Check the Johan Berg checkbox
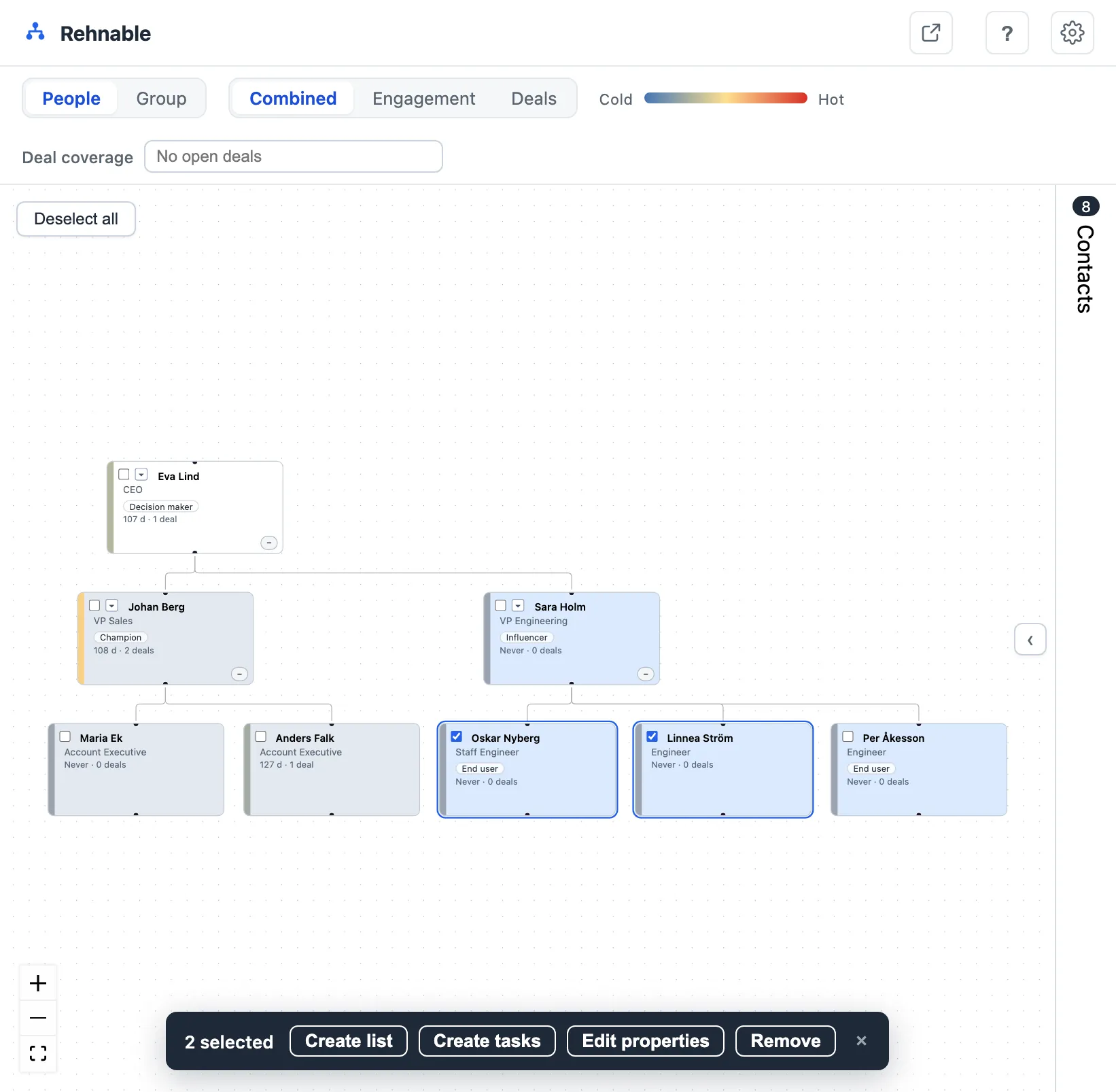The image size is (1116, 1092). [x=94, y=605]
